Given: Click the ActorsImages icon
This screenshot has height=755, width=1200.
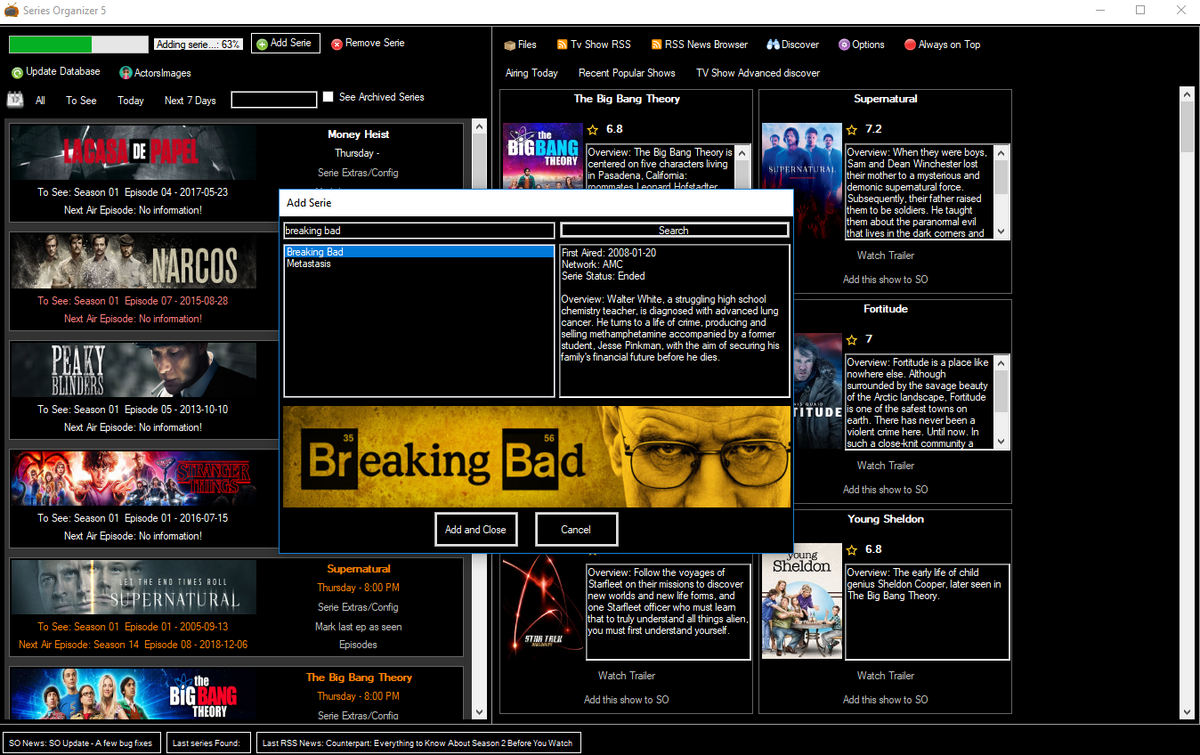Looking at the screenshot, I should [126, 72].
